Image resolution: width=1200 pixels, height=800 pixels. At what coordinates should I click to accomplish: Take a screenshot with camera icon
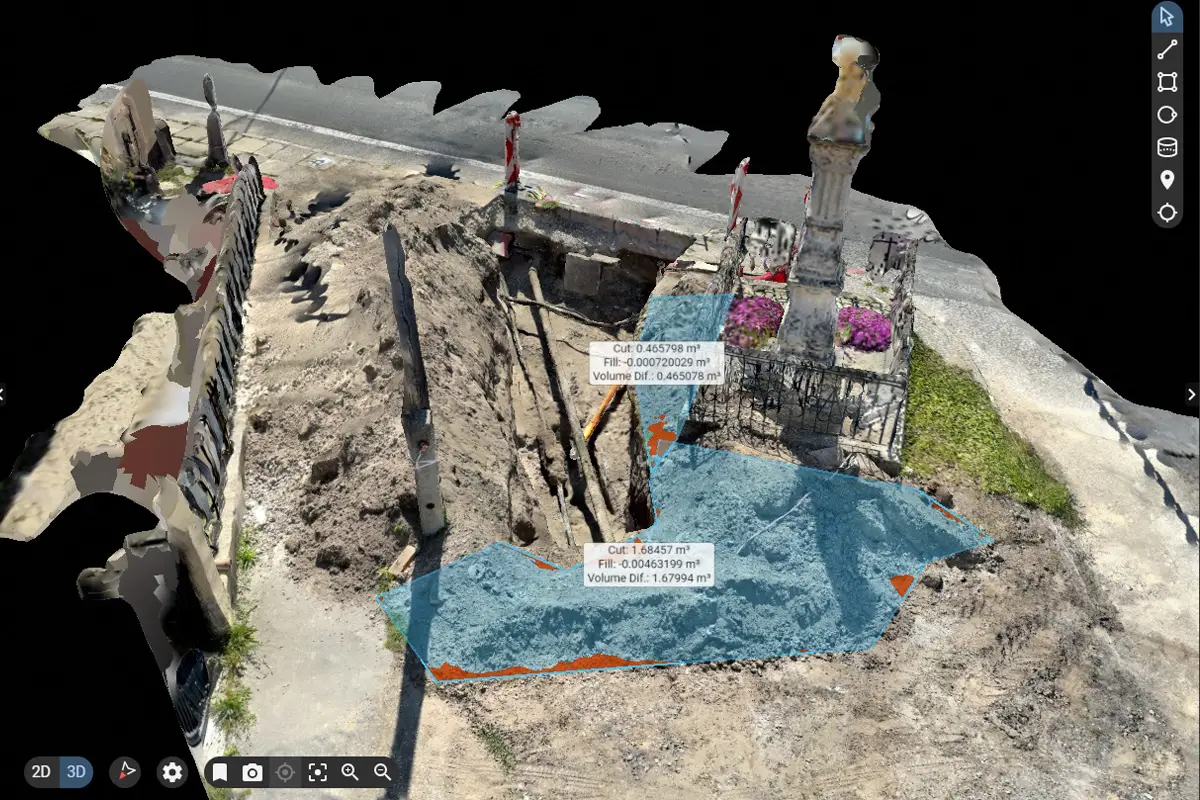tap(253, 772)
